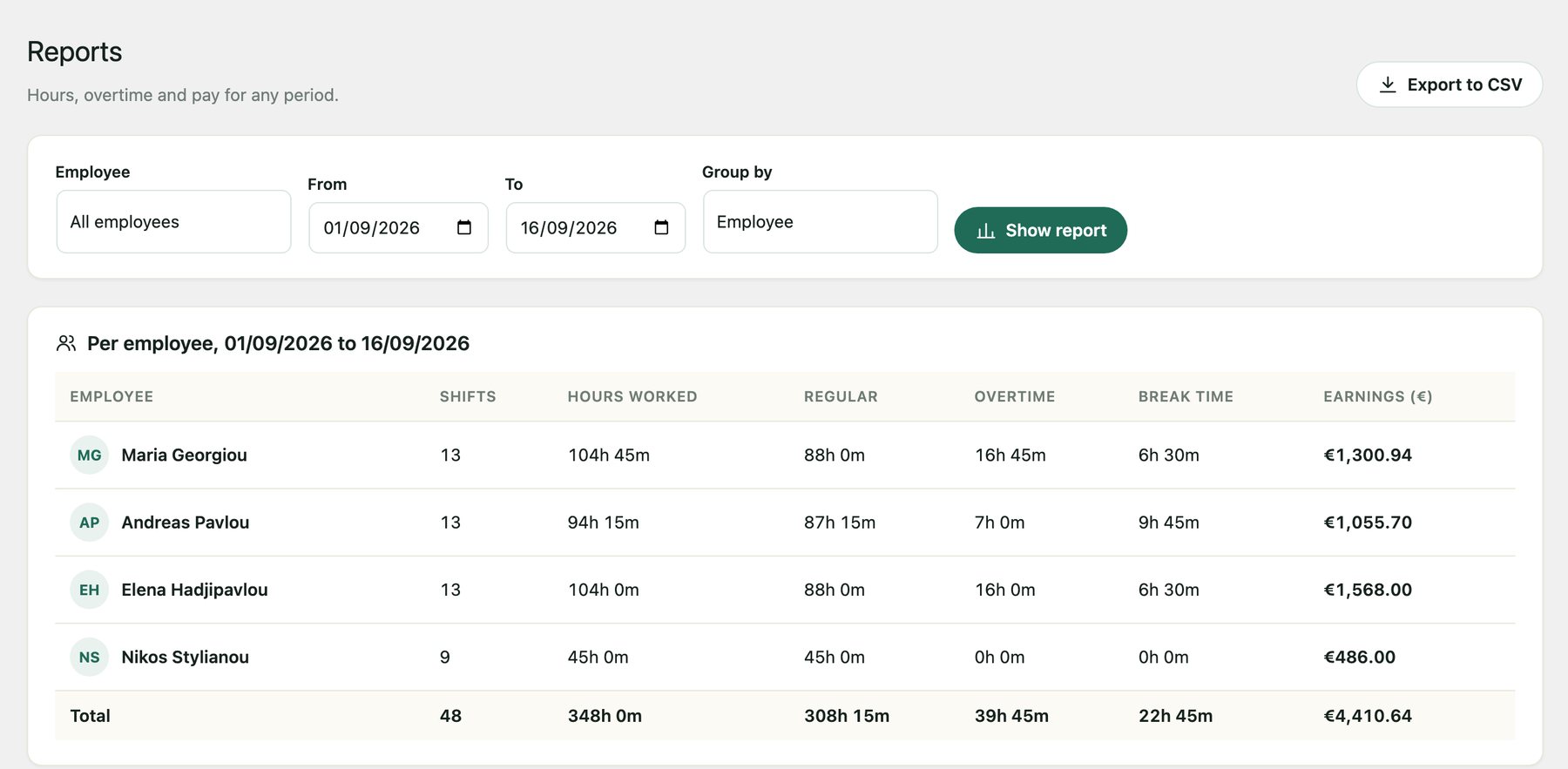Select the Andreas Pavlou name
Viewport: 1568px width, 769px height.
[x=186, y=523]
